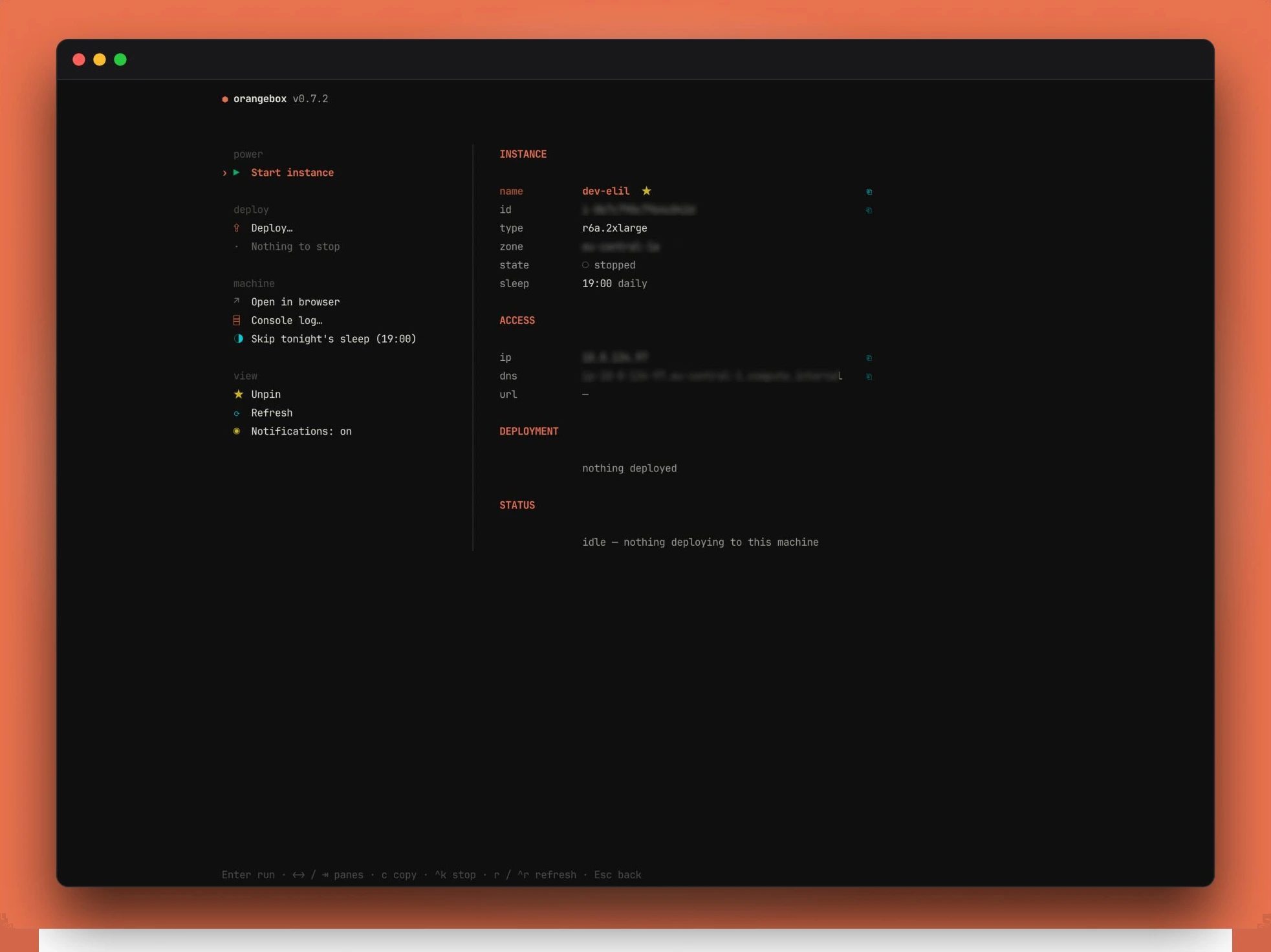The height and width of the screenshot is (952, 1271).
Task: Click the green play icon beside Start instance
Action: (237, 173)
